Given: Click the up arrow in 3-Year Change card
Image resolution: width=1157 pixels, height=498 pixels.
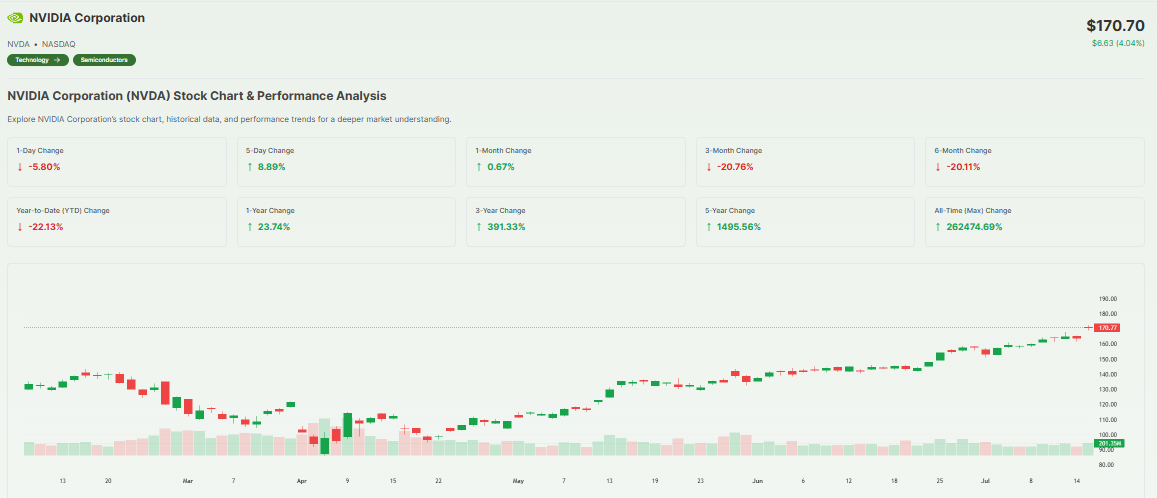Looking at the screenshot, I should [480, 226].
